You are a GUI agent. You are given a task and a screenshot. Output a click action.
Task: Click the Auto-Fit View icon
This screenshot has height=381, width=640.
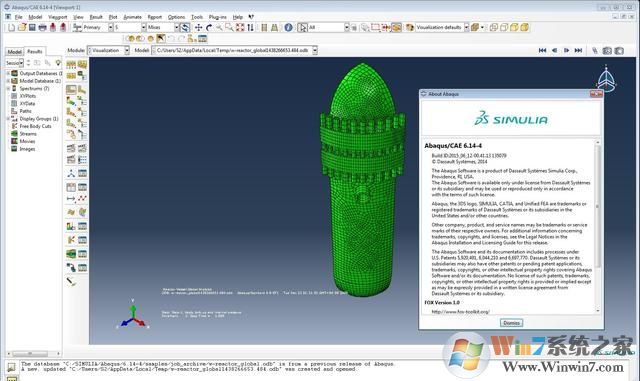(x=240, y=27)
